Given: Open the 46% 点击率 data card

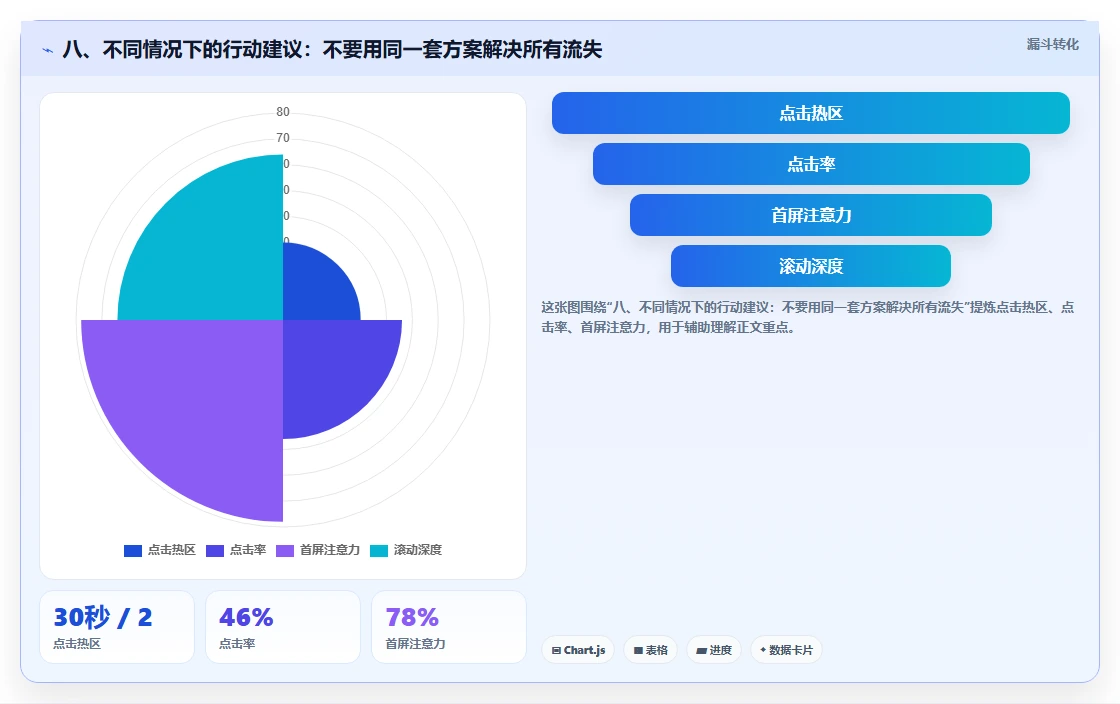Looking at the screenshot, I should coord(283,627).
